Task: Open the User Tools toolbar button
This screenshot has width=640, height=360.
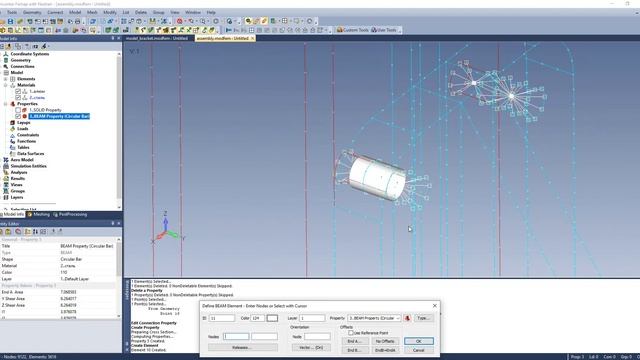Action: coord(384,30)
